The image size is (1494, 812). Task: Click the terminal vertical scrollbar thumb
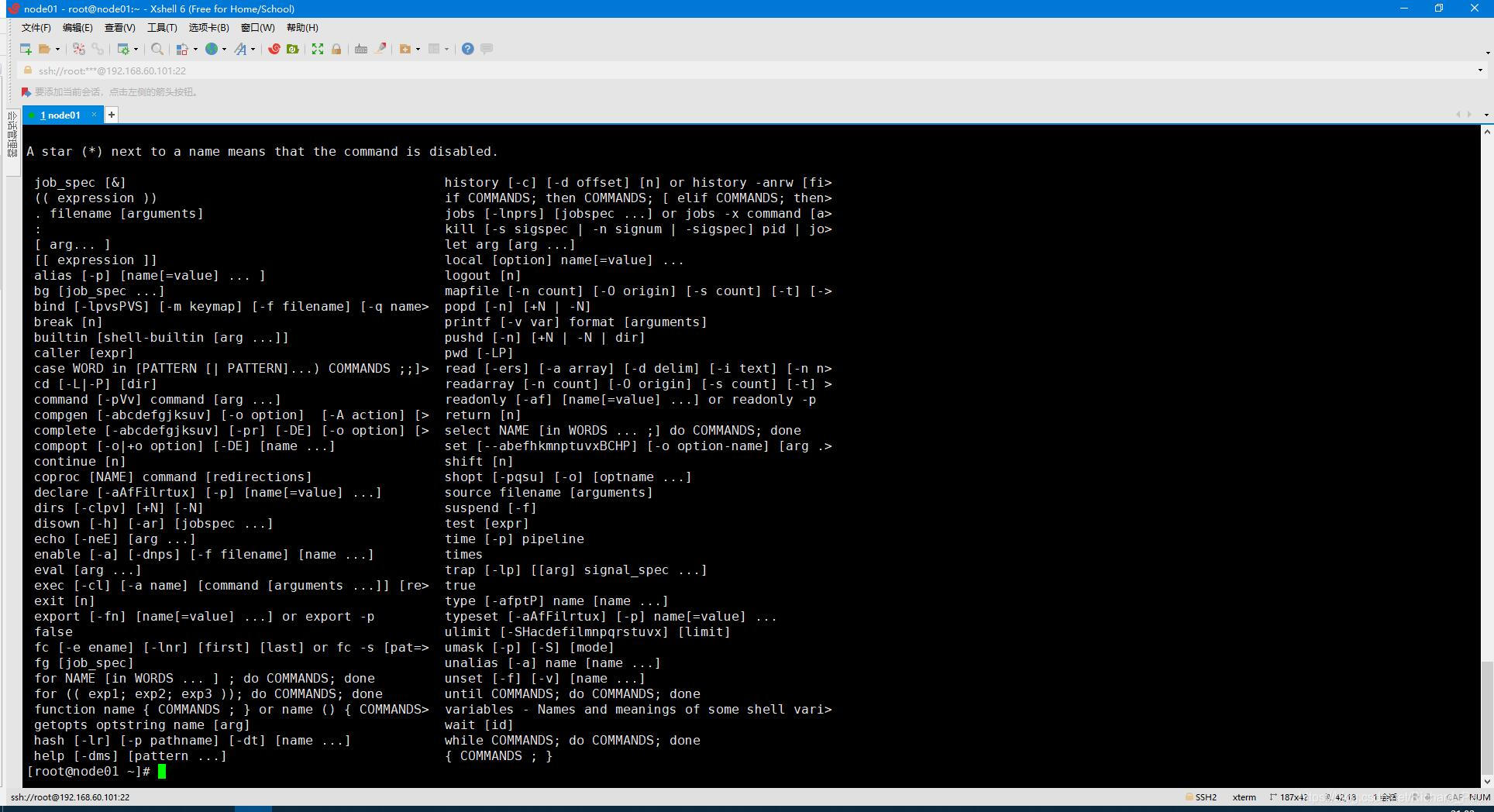click(x=1486, y=717)
